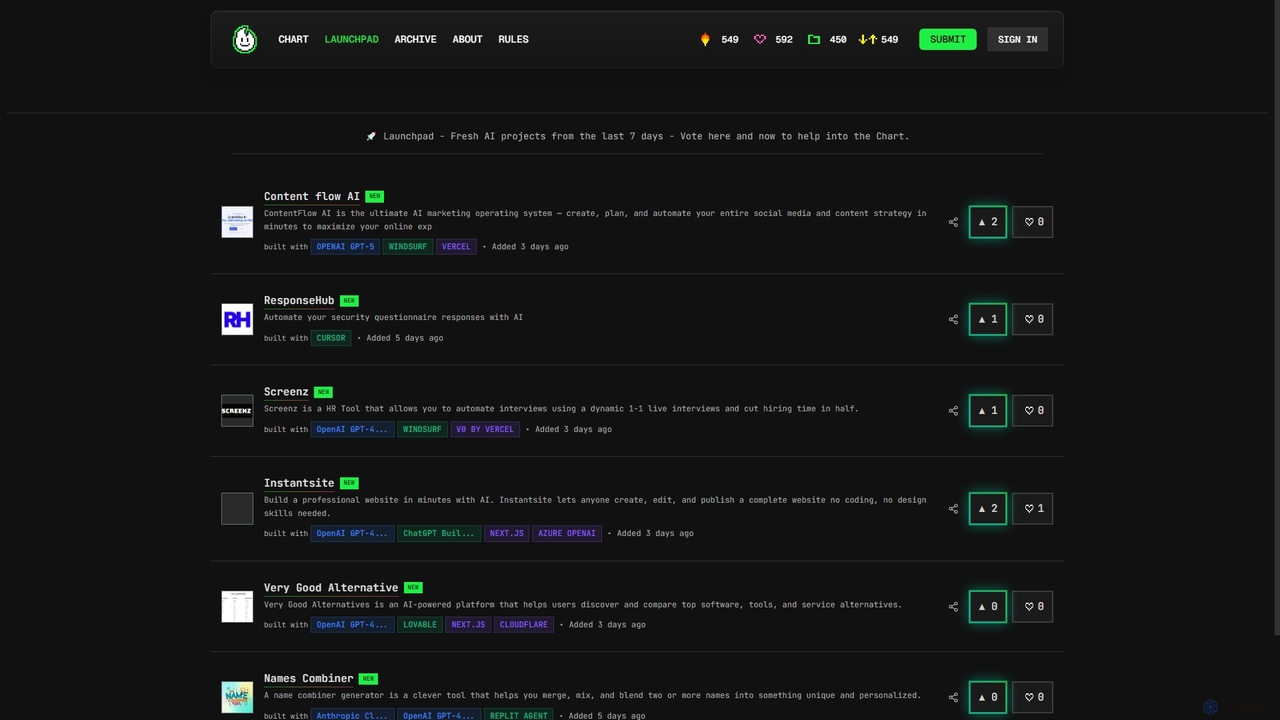
Task: Upvote Names Combiner
Action: (x=988, y=697)
